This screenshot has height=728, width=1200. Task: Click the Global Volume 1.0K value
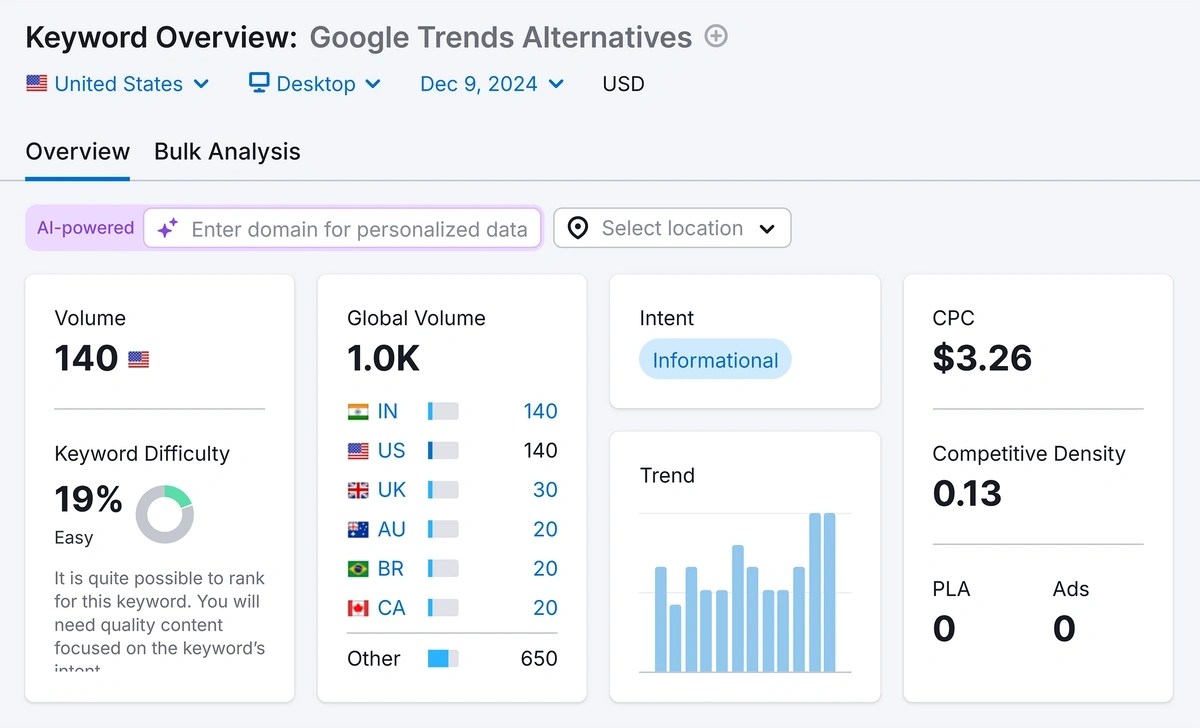click(x=384, y=358)
